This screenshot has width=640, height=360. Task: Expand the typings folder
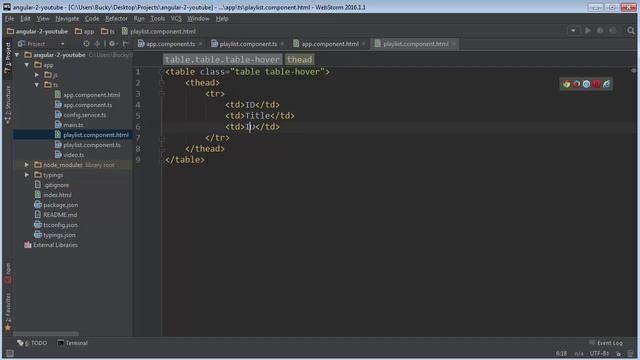pyautogui.click(x=27, y=175)
